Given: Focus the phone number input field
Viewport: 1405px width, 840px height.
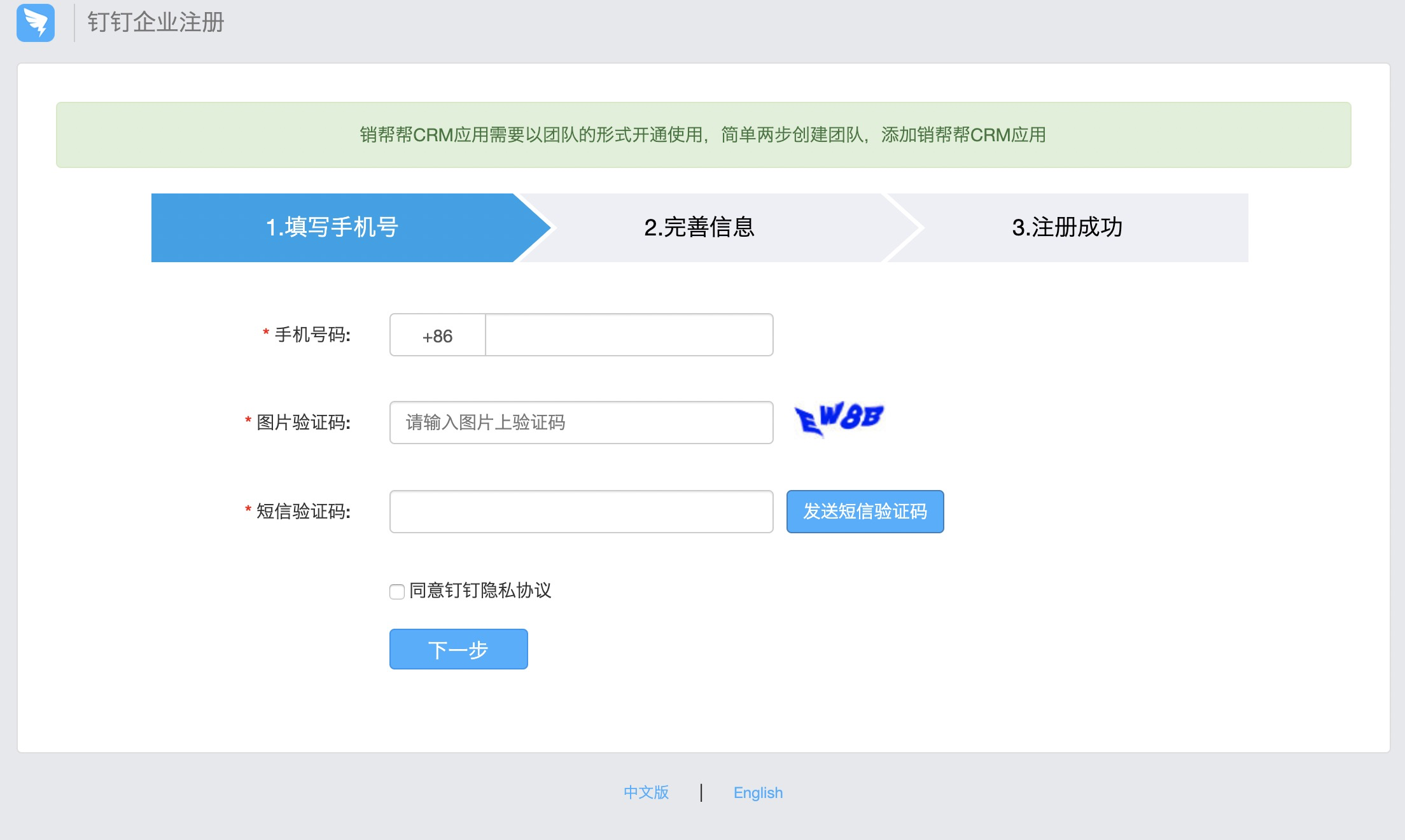Looking at the screenshot, I should coord(629,335).
